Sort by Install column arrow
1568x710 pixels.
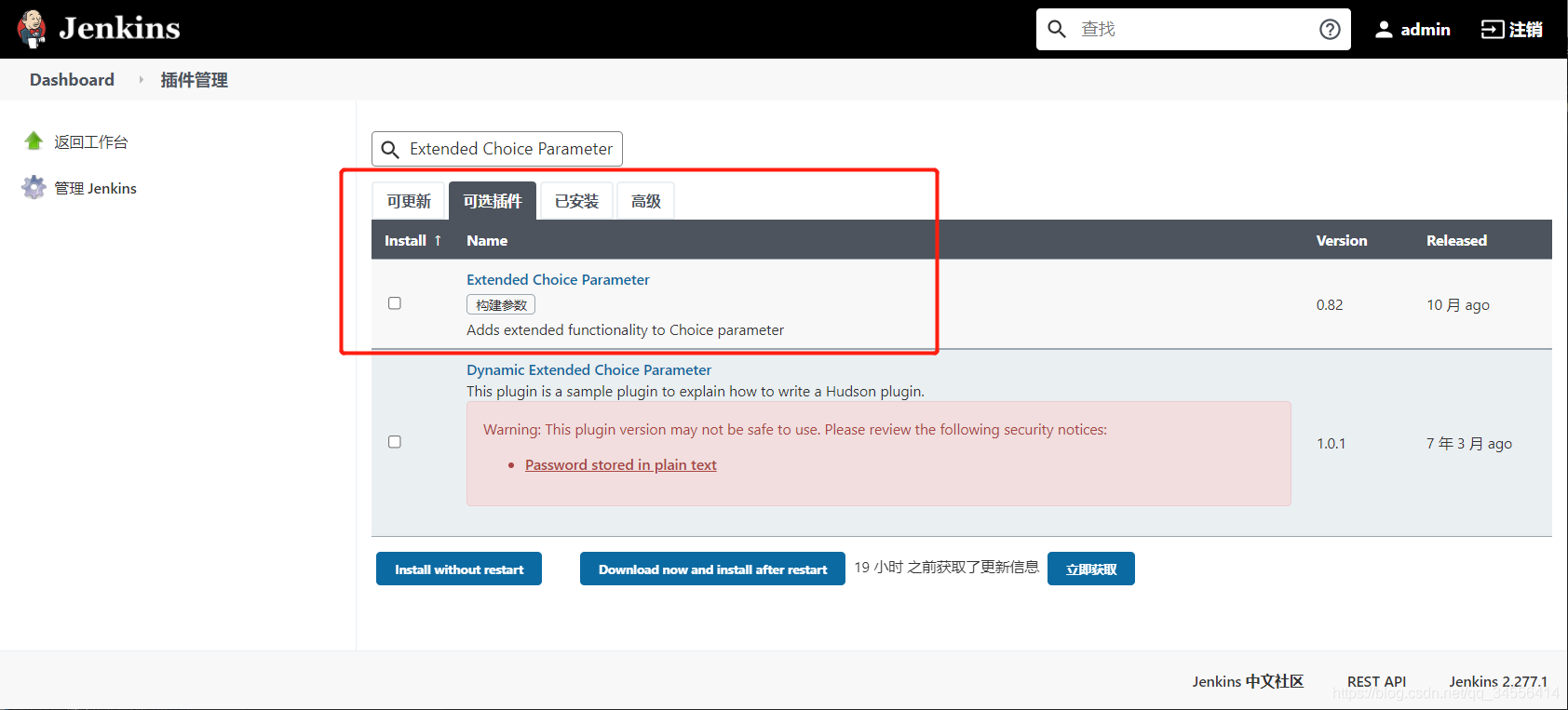[438, 240]
